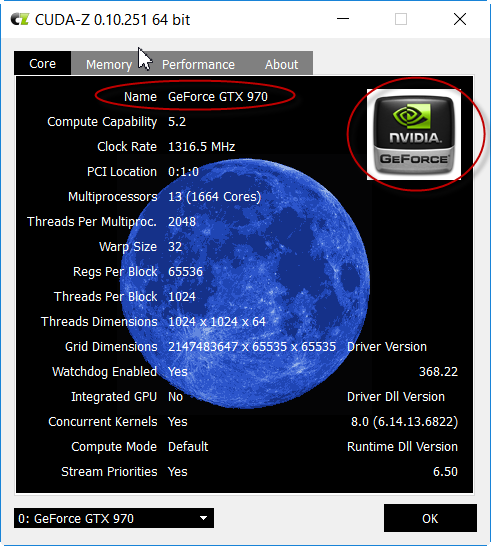This screenshot has height=546, width=491.
Task: Click the Grid Dimensions label
Action: 111,347
